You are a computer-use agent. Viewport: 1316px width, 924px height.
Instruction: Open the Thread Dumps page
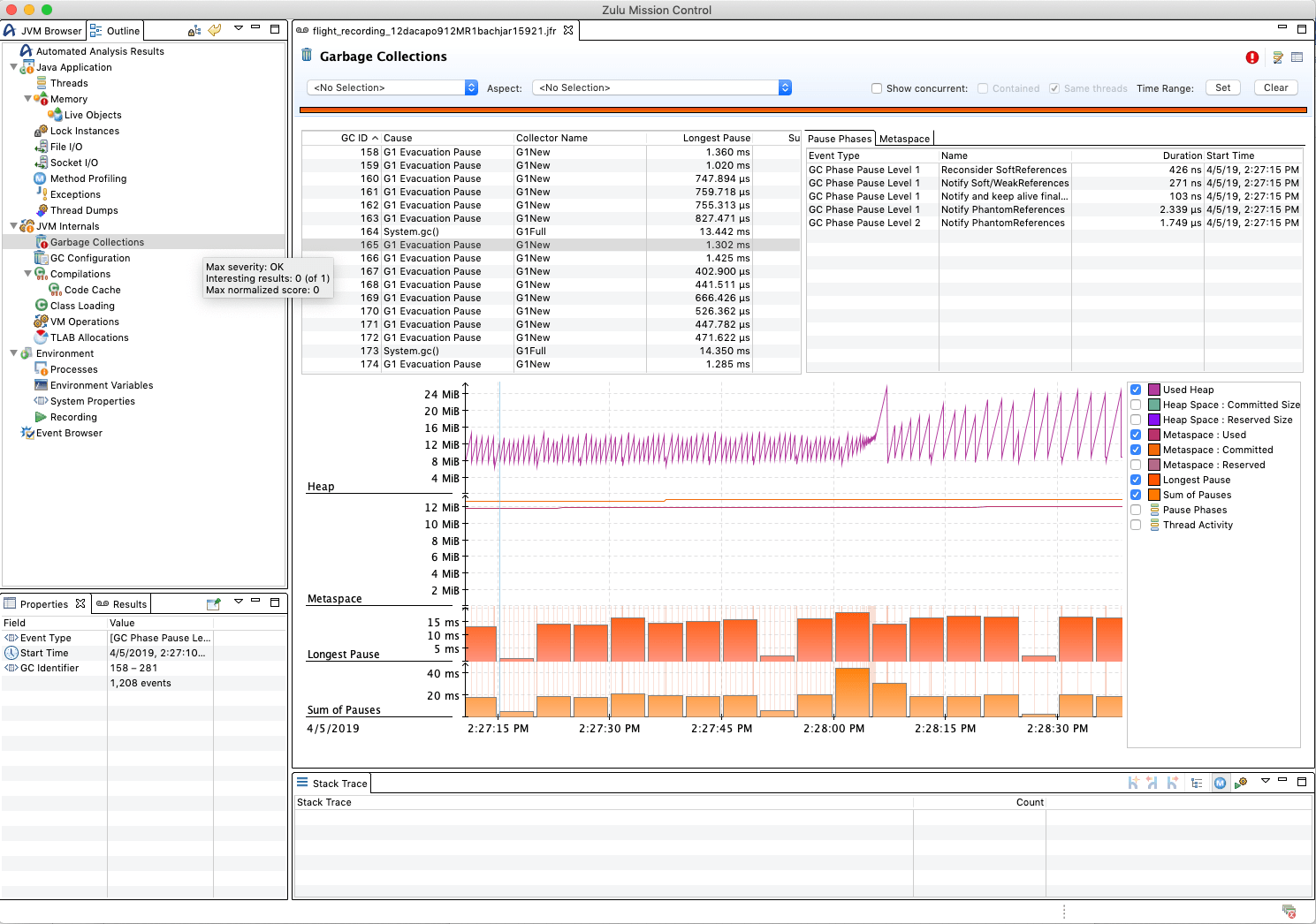[86, 210]
